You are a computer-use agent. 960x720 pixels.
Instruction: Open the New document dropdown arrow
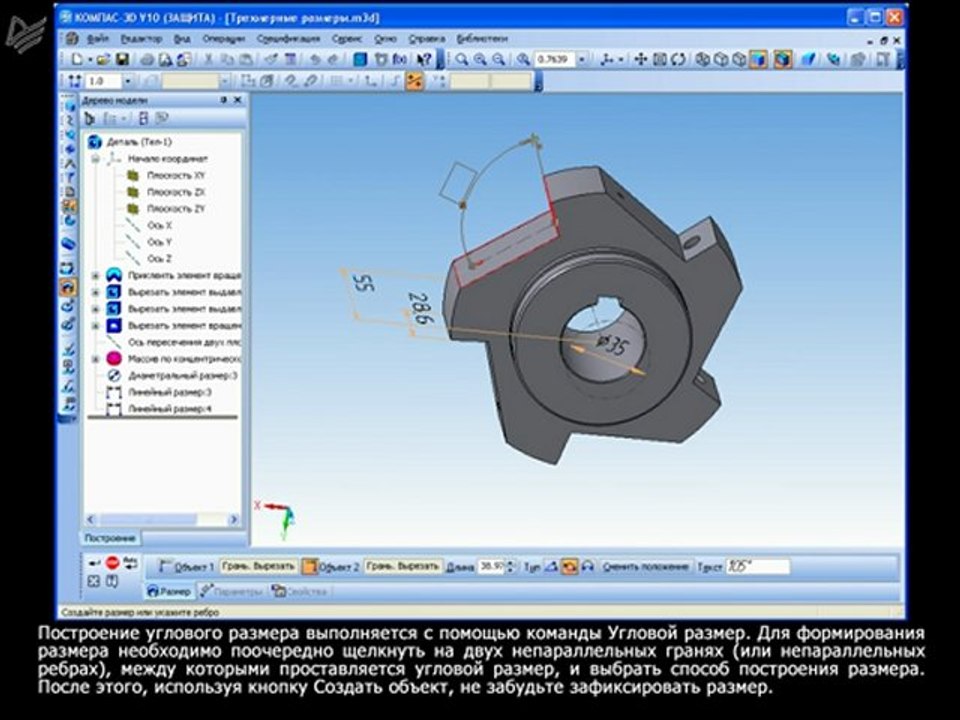coord(89,60)
